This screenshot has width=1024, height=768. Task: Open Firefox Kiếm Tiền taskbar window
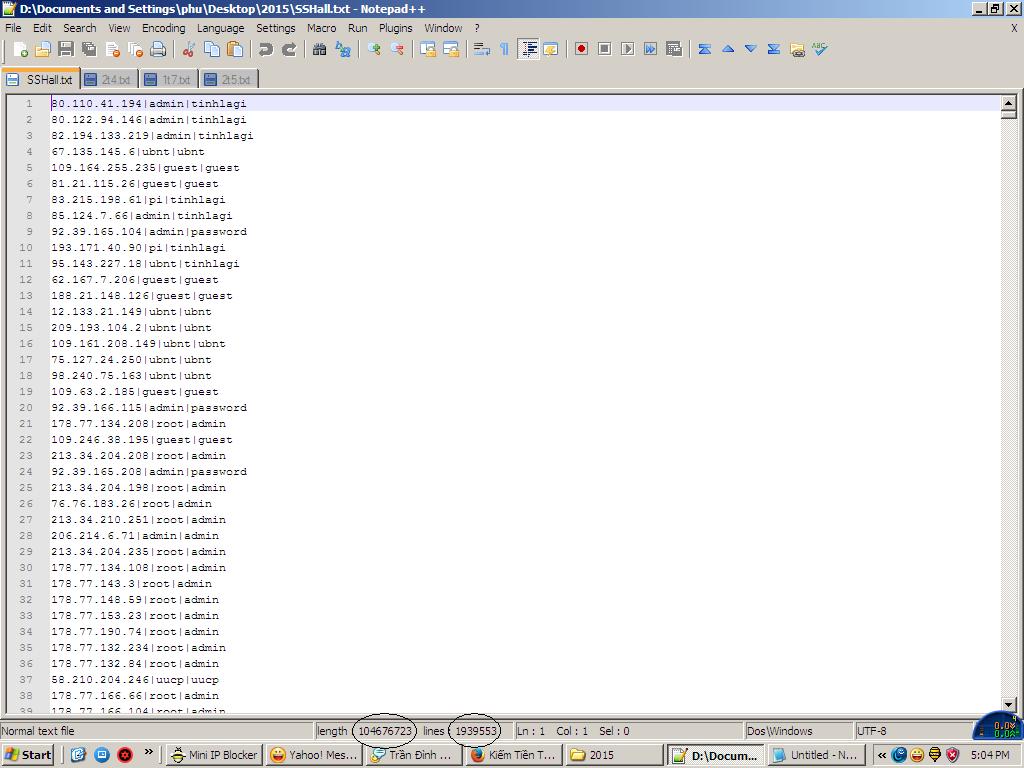[x=513, y=755]
